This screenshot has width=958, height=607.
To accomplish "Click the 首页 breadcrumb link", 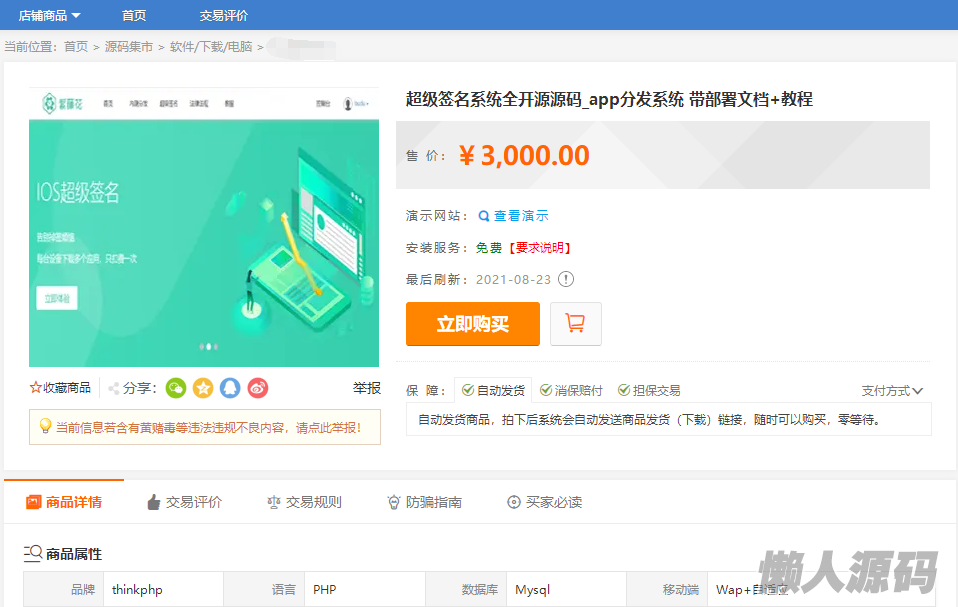I will (76, 46).
